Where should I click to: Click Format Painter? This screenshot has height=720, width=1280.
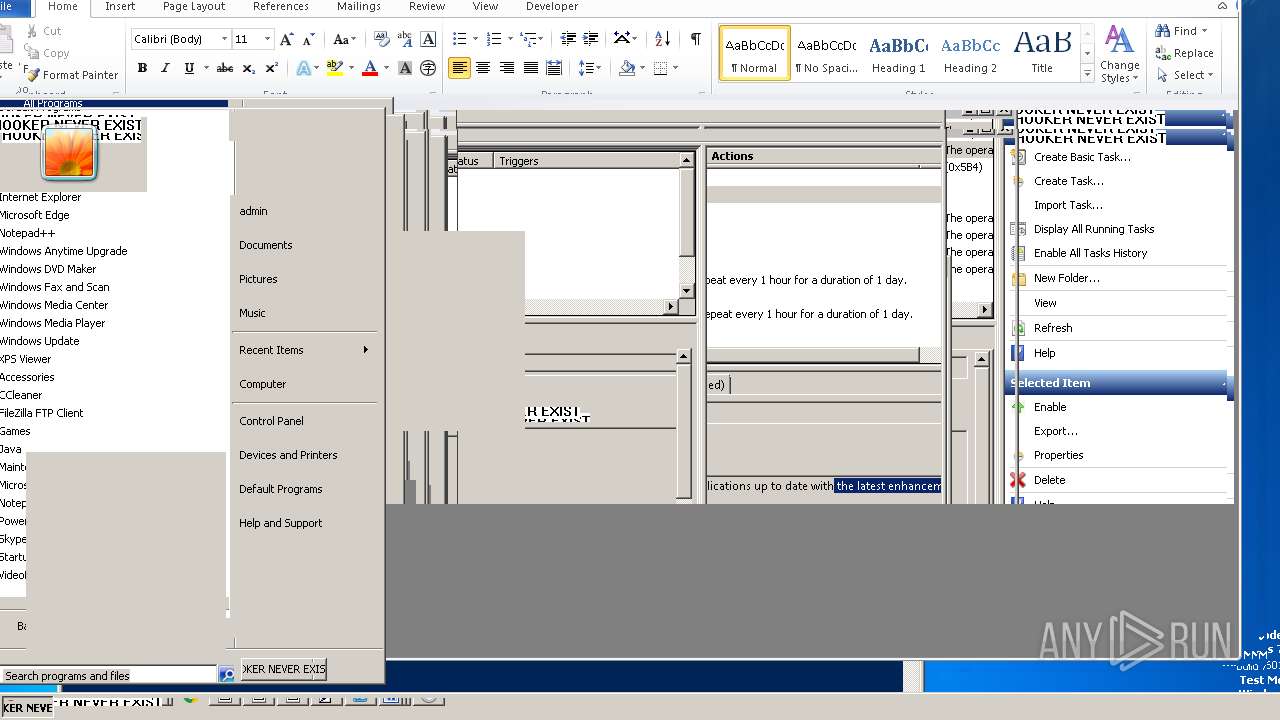tap(72, 75)
